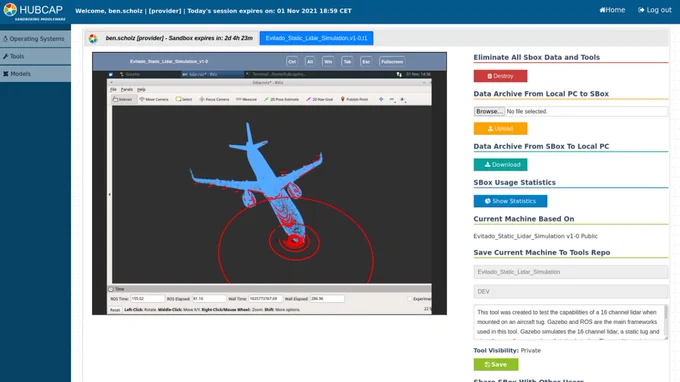Click the colorful sandbox logo beside ben.scholz
The image size is (680, 382).
click(x=93, y=38)
